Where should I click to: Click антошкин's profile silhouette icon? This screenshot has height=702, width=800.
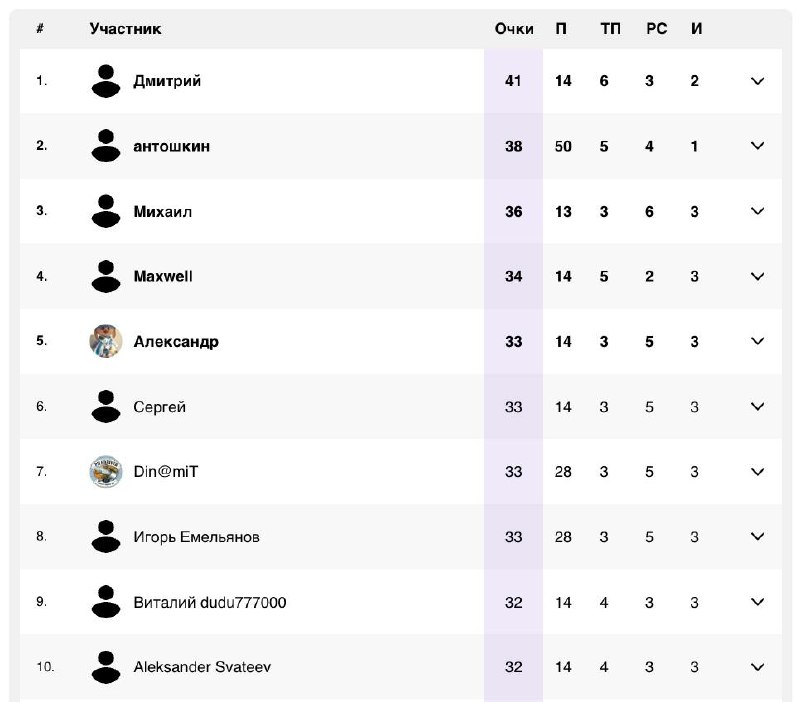[x=106, y=146]
